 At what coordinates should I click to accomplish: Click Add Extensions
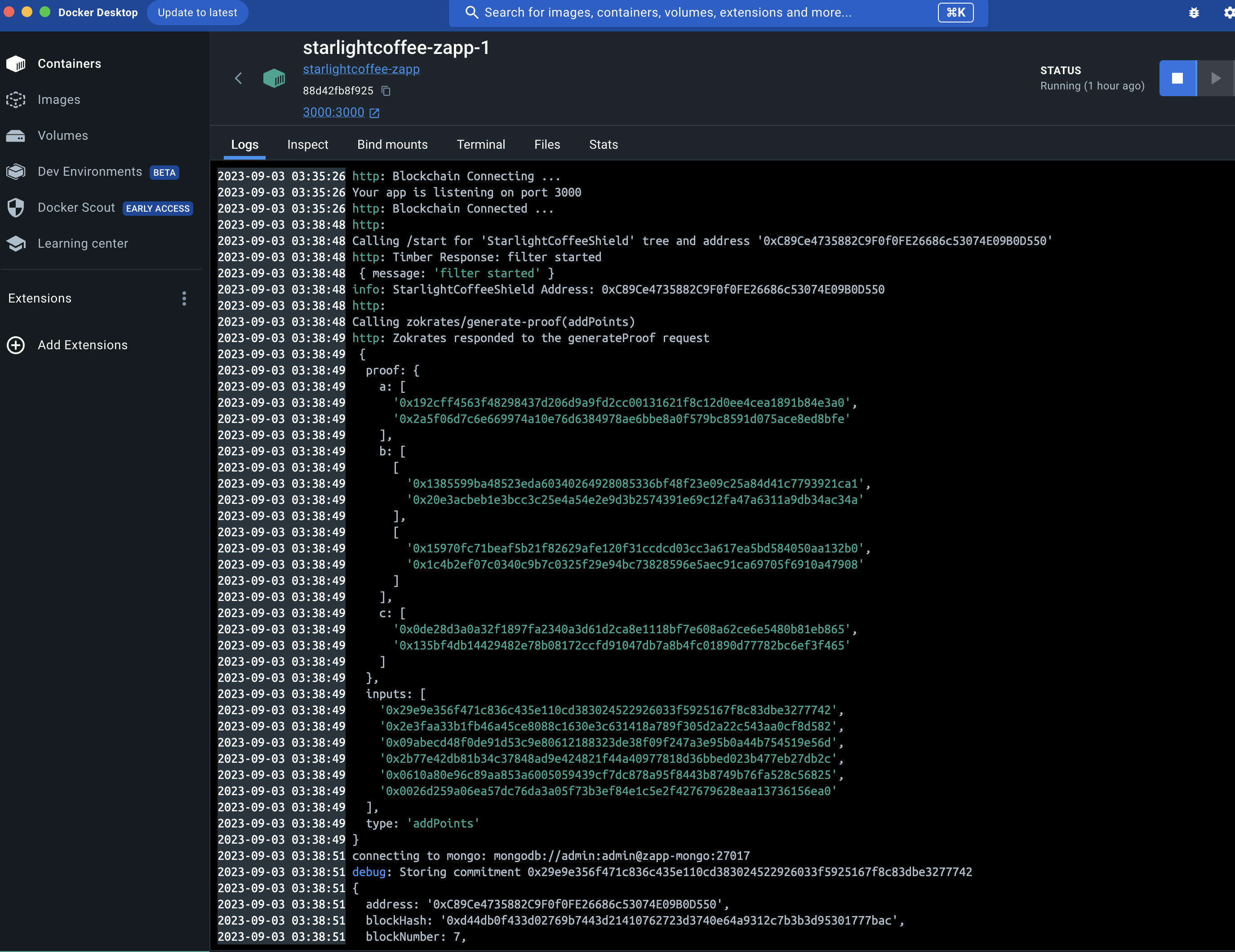click(x=82, y=345)
